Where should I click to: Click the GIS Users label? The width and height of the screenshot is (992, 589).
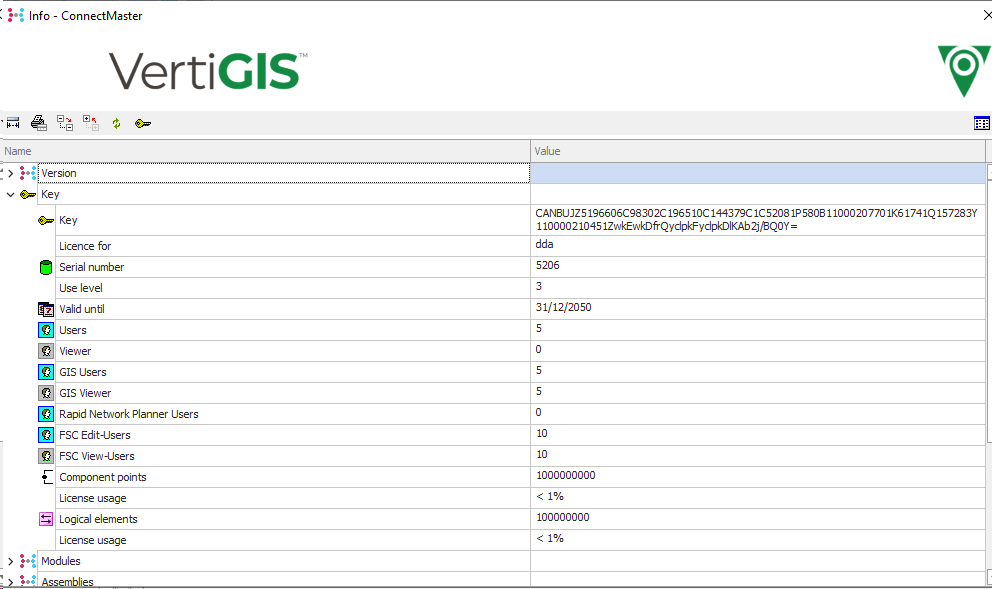[x=82, y=372]
